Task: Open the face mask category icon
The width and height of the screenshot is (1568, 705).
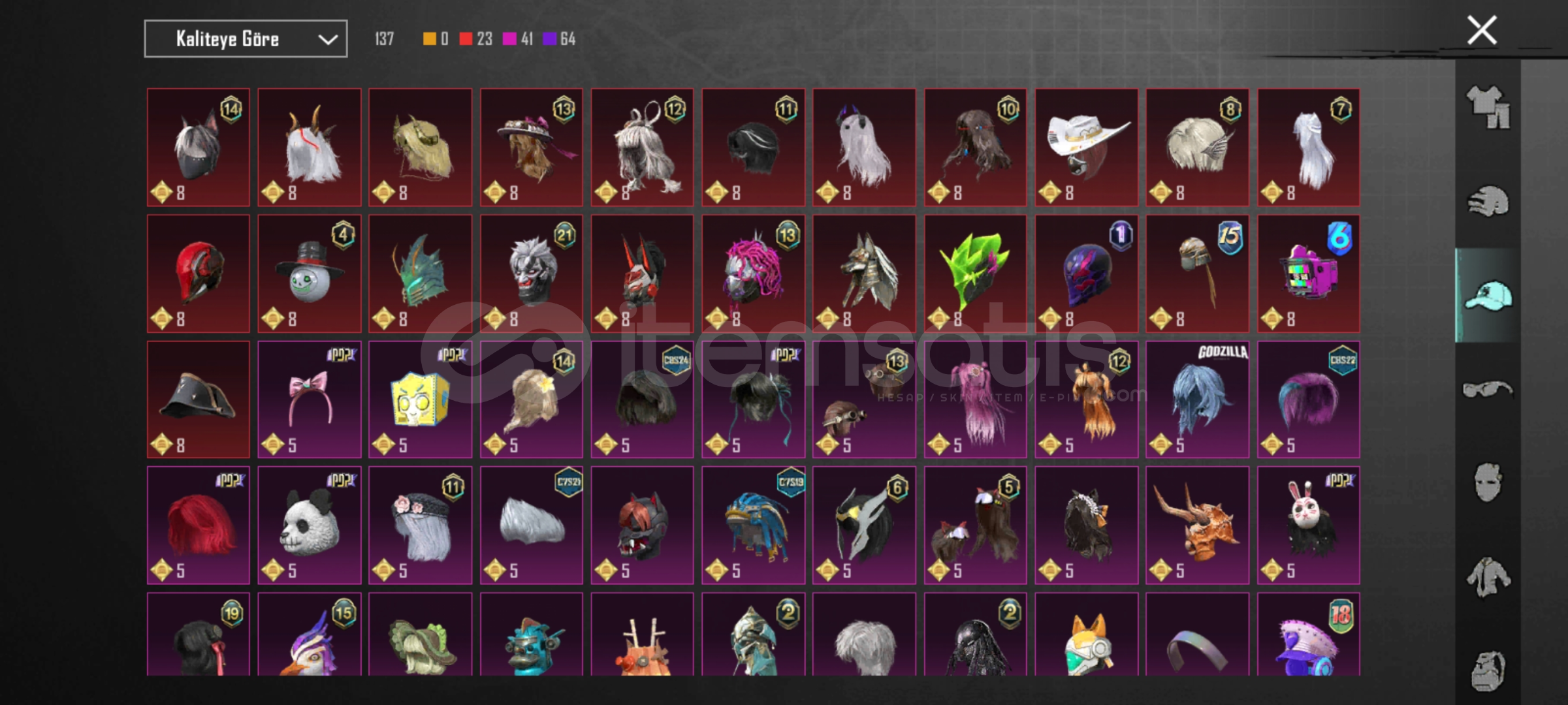Action: (1488, 483)
